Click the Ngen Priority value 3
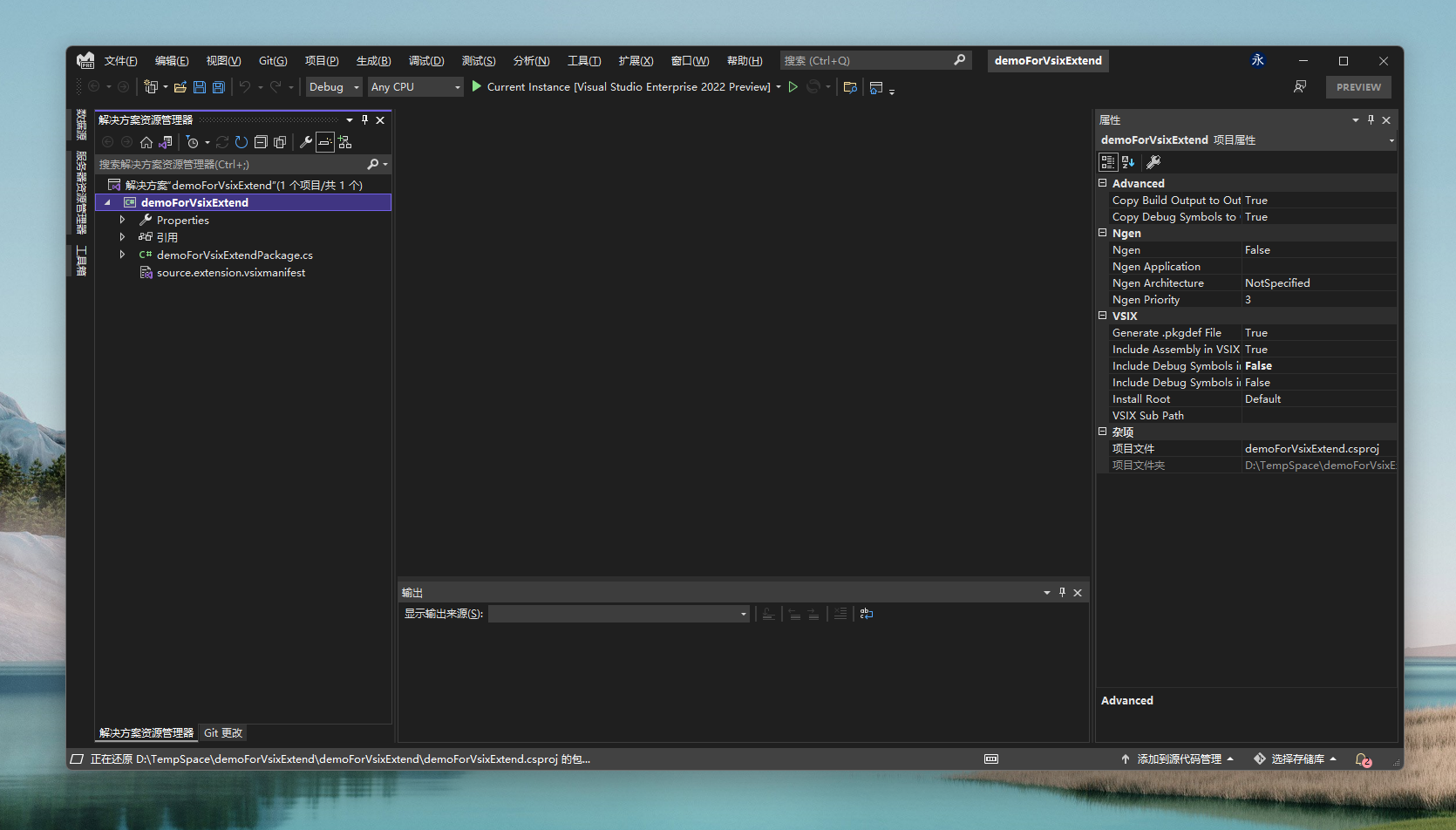Viewport: 1456px width, 830px height. coord(1248,300)
